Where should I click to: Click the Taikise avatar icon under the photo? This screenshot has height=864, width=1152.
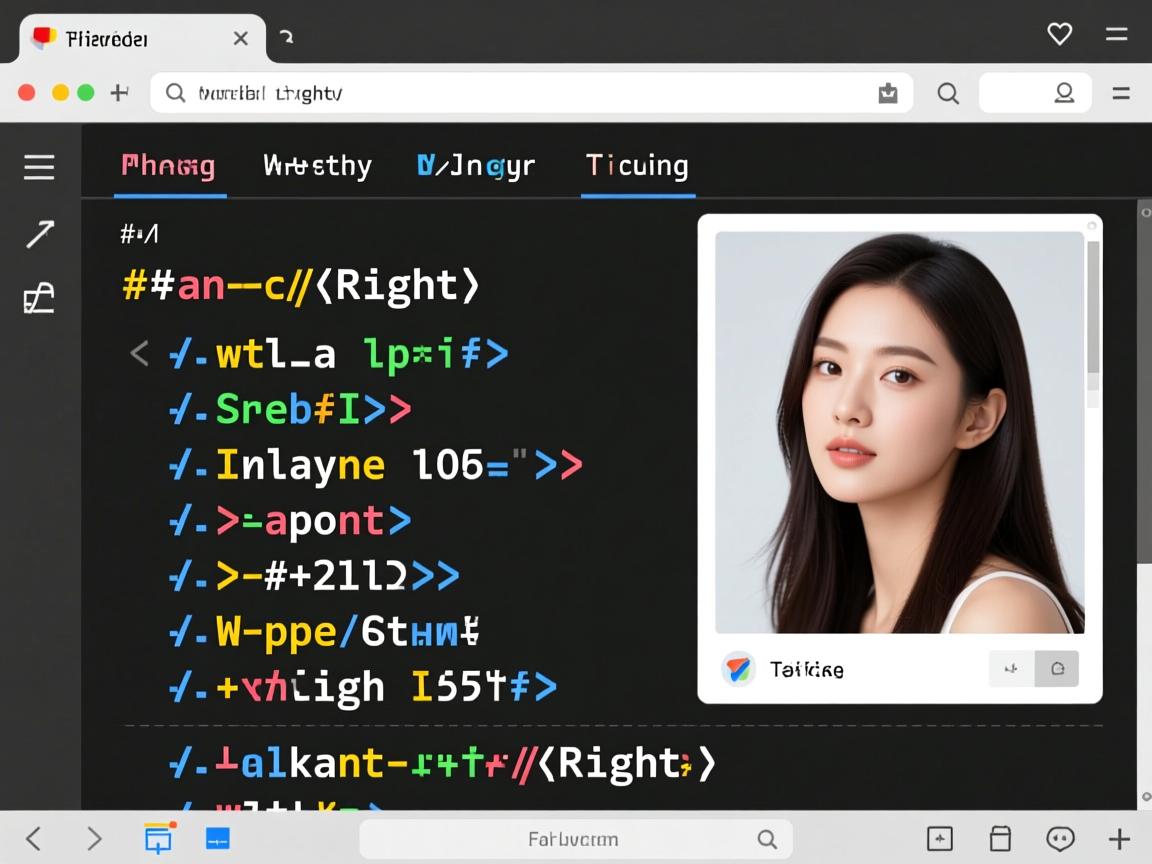[x=737, y=669]
